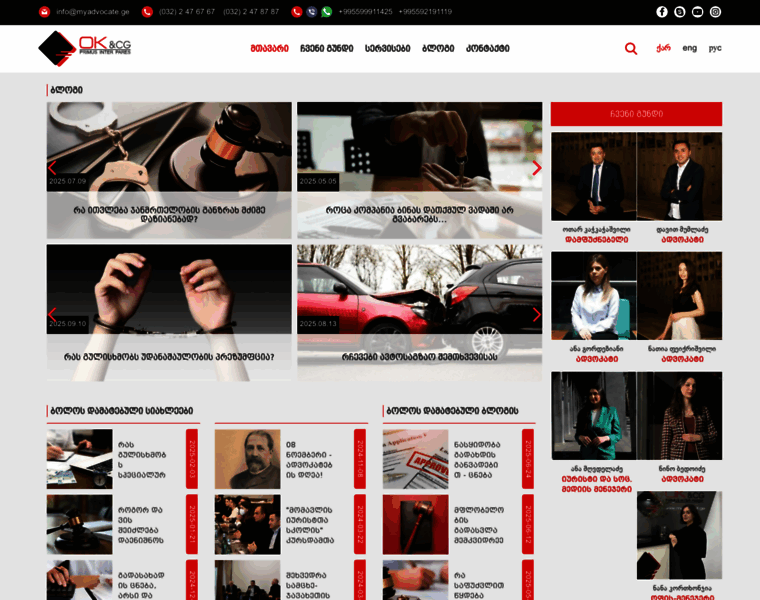Image resolution: width=760 pixels, height=600 pixels.
Task: Click the red ჩვენი გუნდი sidebar button
Action: point(636,114)
